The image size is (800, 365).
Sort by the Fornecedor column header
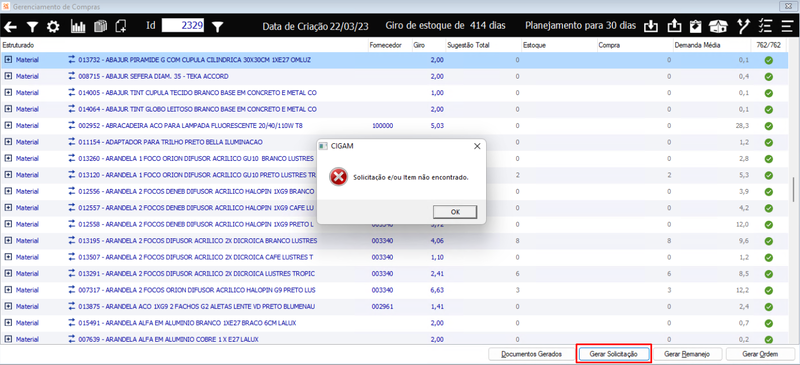(385, 45)
